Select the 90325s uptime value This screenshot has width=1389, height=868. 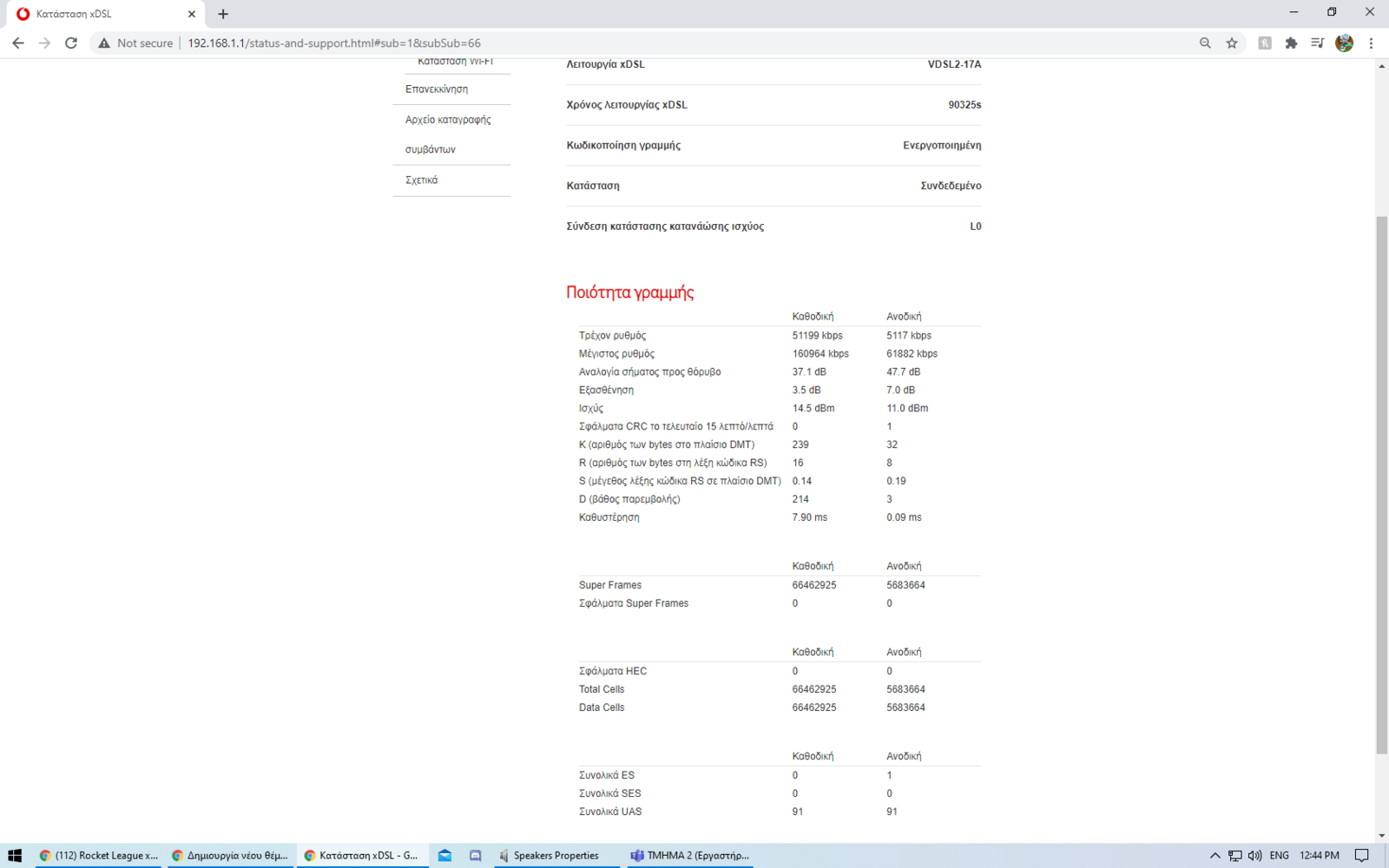point(964,105)
